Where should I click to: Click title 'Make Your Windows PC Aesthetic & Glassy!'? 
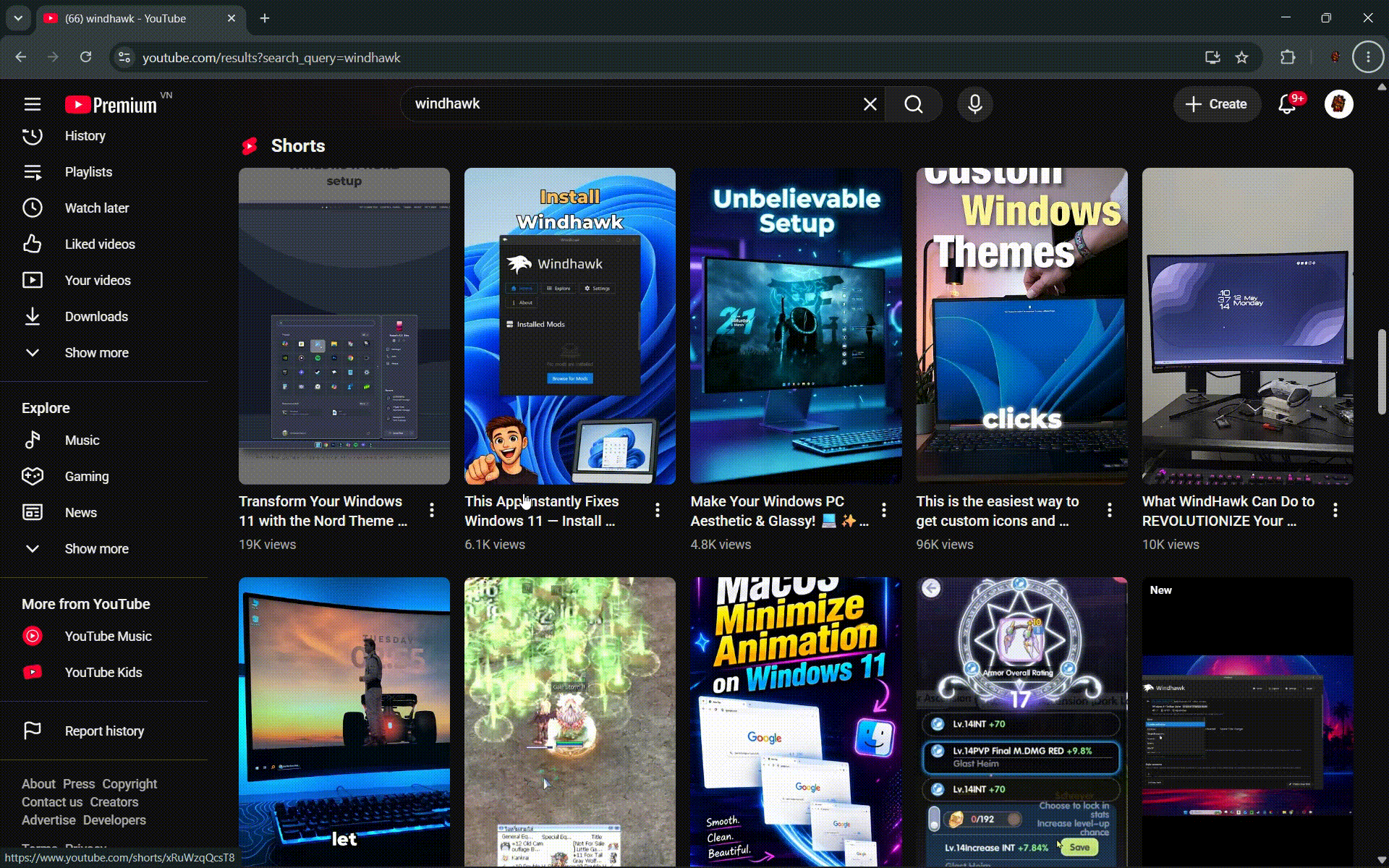tap(780, 511)
